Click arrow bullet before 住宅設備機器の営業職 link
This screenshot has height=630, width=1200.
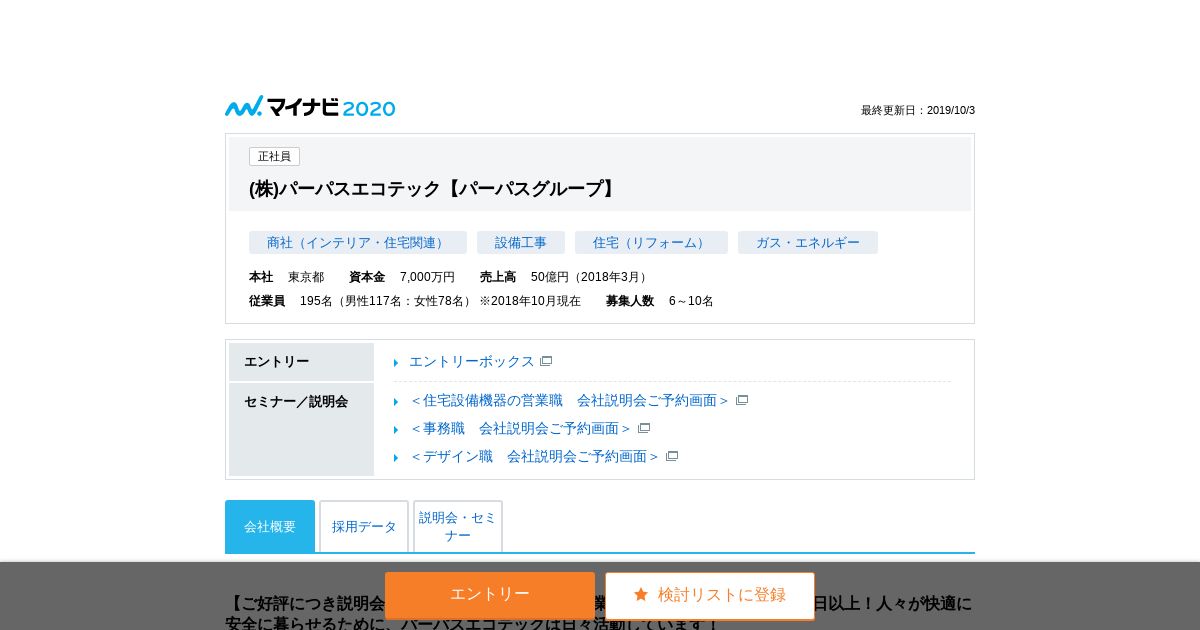(396, 402)
